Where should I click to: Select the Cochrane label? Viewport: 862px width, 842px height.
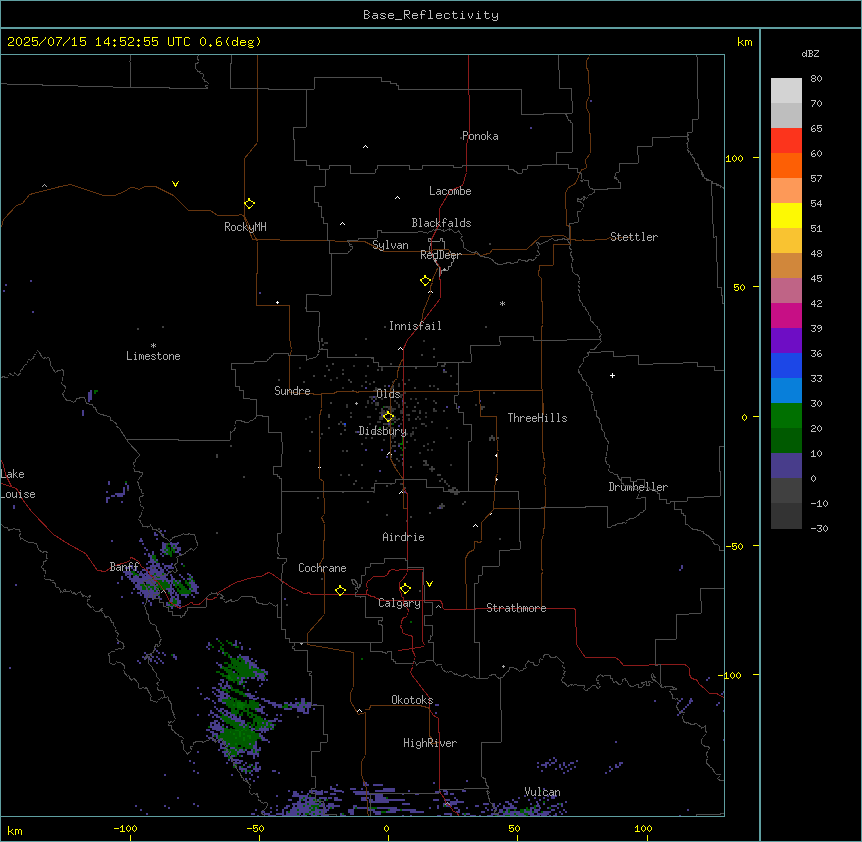pos(322,568)
